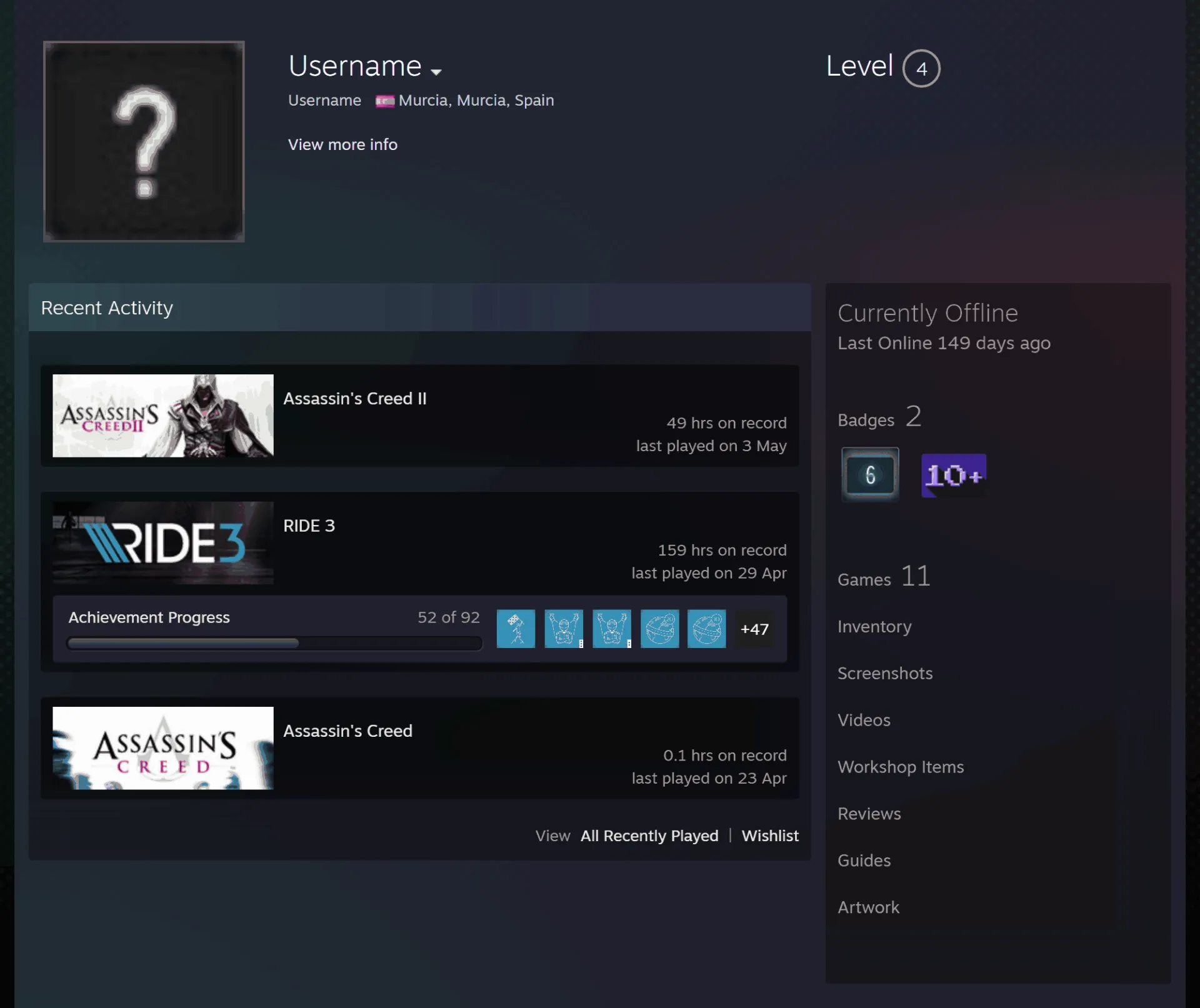Image resolution: width=1200 pixels, height=1008 pixels.
Task: Click the first RIDE 3 achievement icon
Action: (516, 629)
